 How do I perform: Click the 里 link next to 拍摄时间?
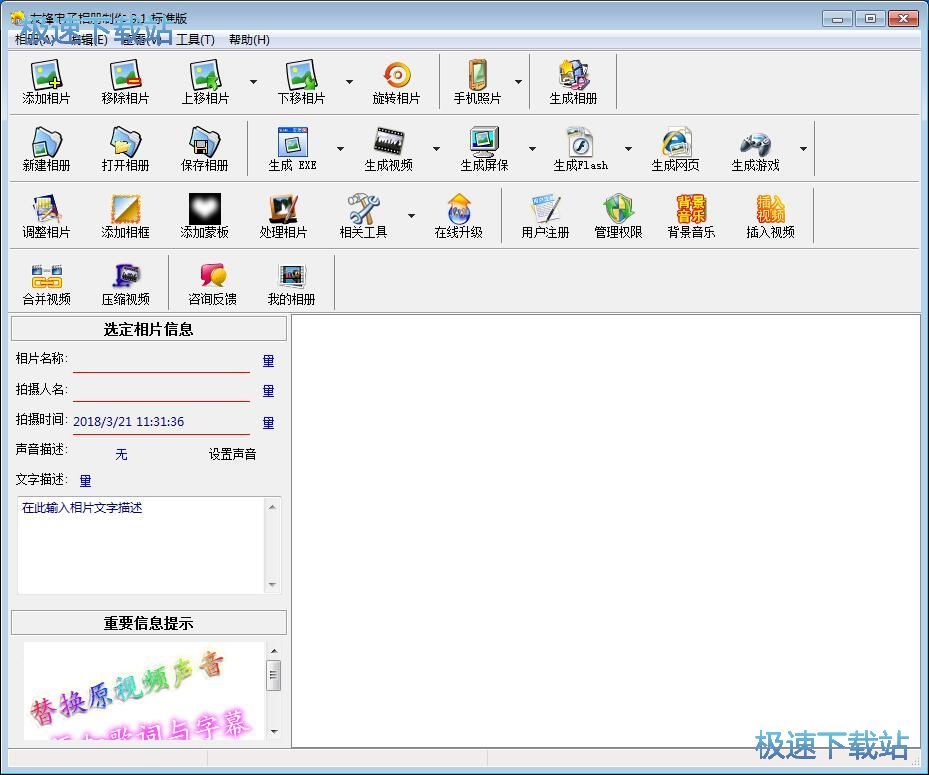[268, 422]
